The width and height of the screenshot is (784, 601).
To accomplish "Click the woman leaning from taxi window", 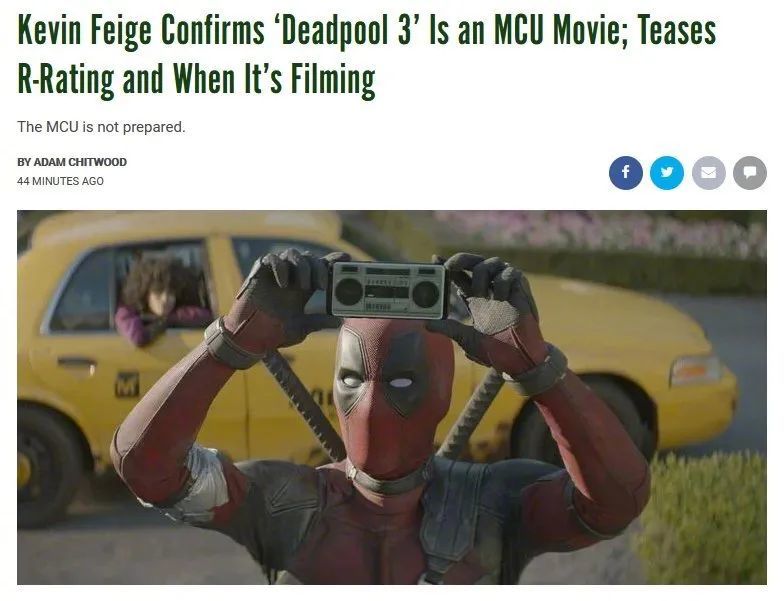I will point(158,299).
